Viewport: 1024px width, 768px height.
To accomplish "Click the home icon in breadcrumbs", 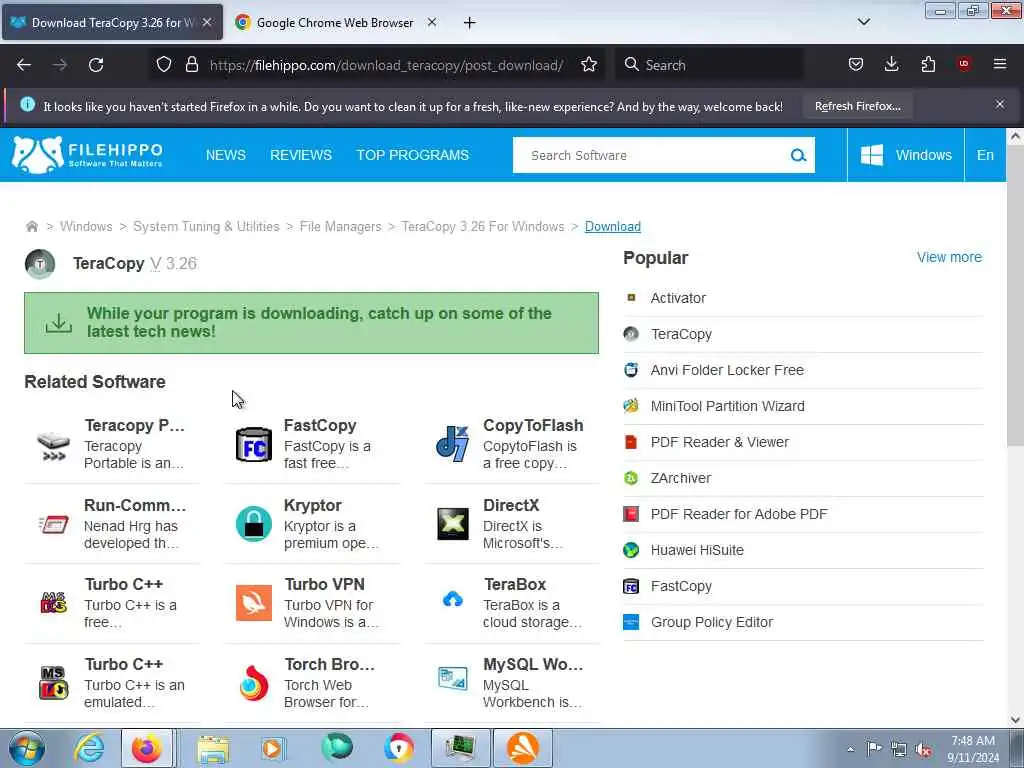I will click(31, 227).
